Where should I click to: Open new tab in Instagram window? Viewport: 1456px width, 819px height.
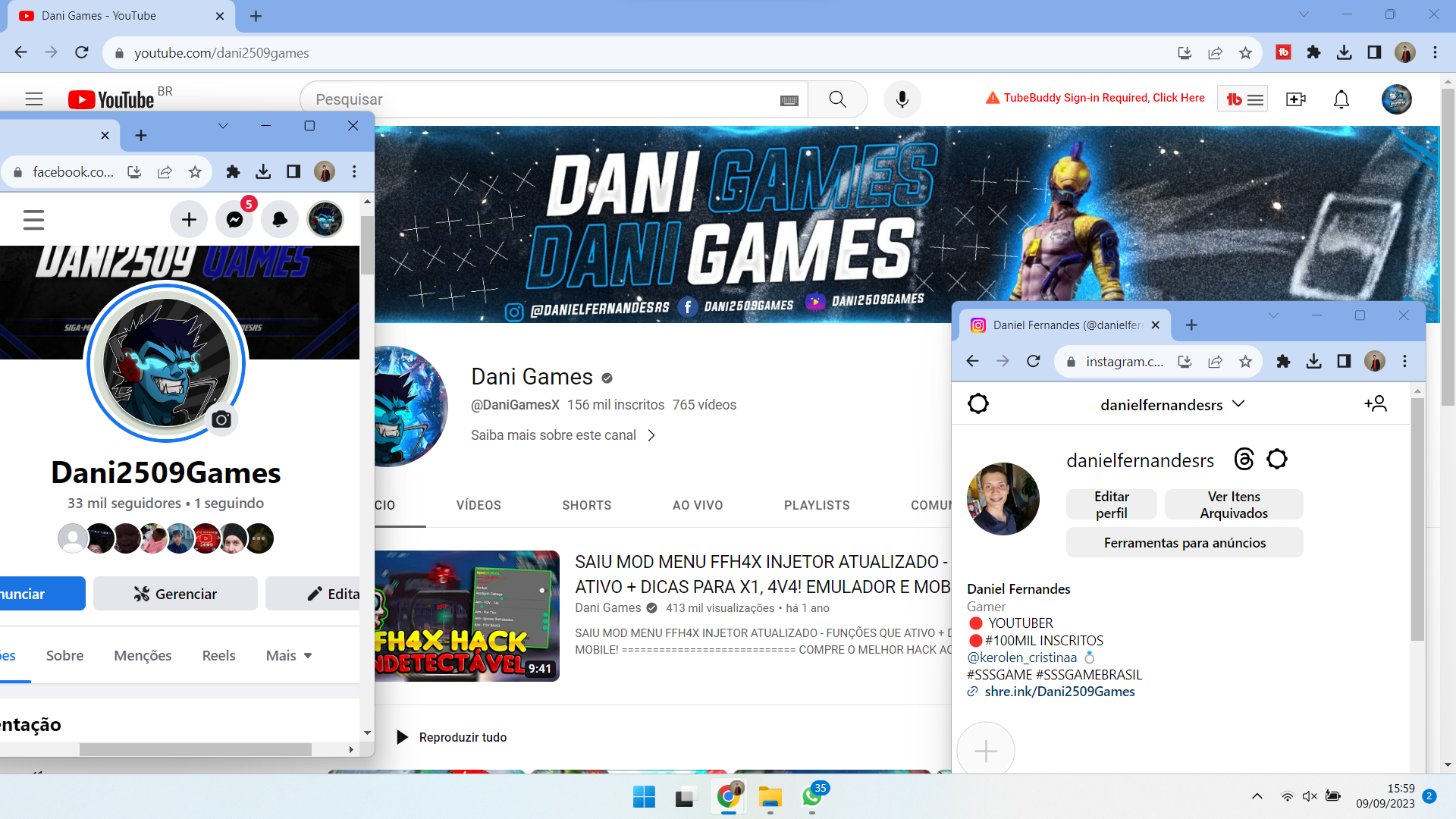(1191, 325)
